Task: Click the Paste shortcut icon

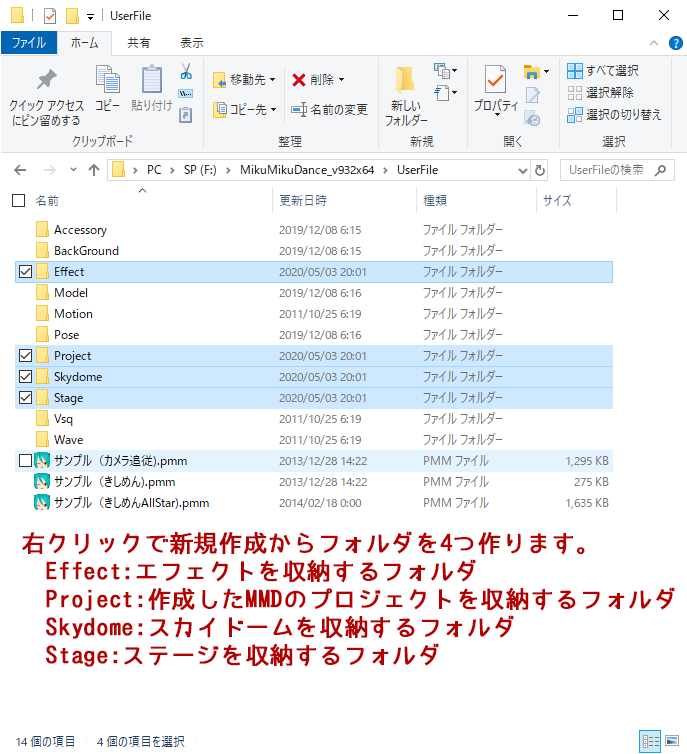Action: click(x=186, y=115)
